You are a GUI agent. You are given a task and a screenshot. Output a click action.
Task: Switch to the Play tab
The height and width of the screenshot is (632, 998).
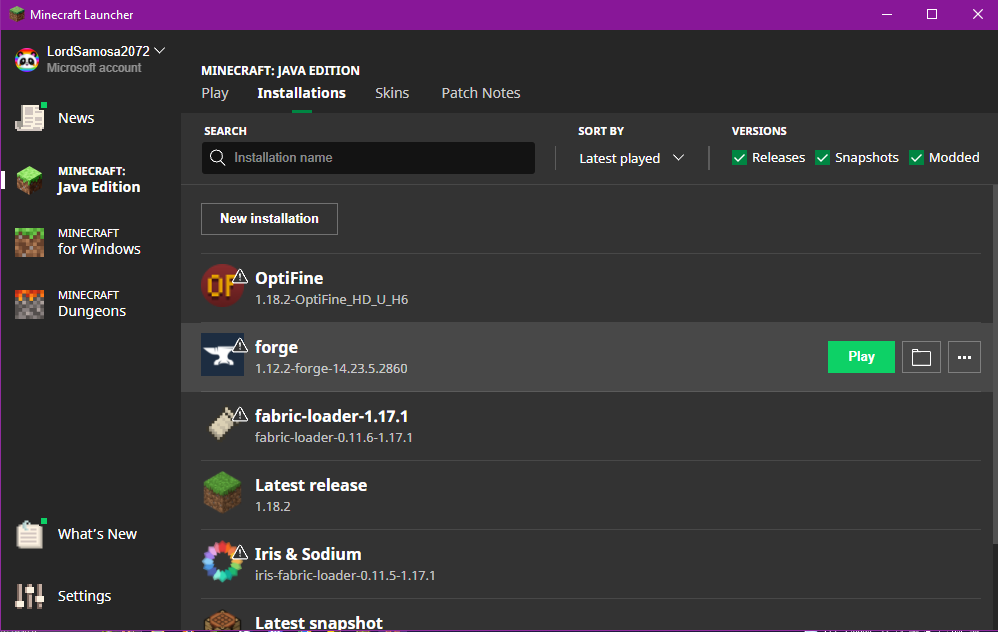point(214,93)
